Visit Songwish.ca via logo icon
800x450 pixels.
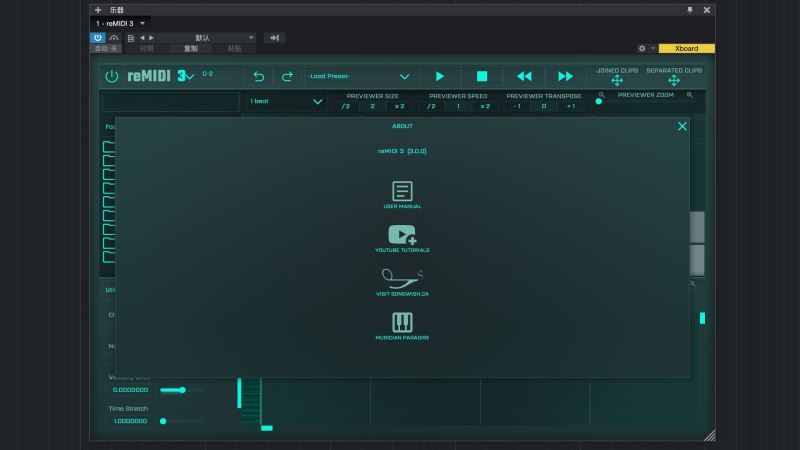pos(402,278)
